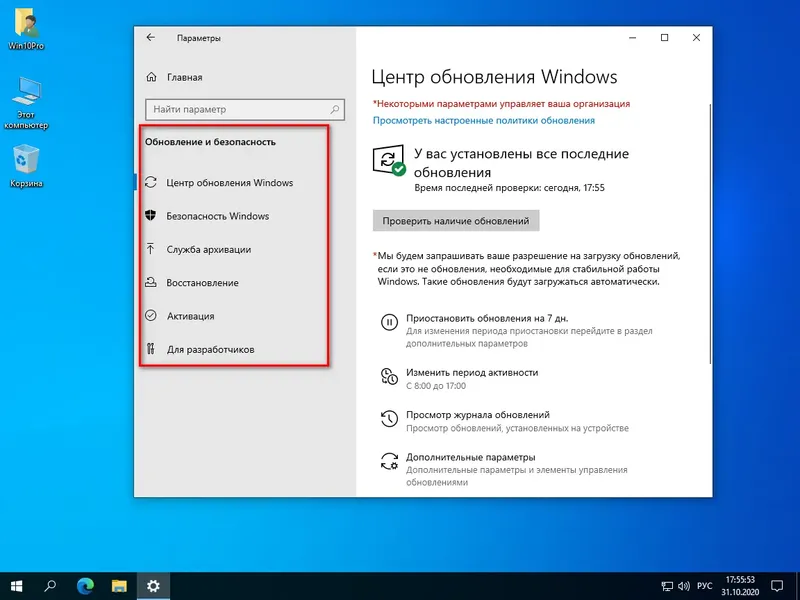Screen dimensions: 800x600
Task: Open File Explorer from the taskbar
Action: [x=116, y=587]
